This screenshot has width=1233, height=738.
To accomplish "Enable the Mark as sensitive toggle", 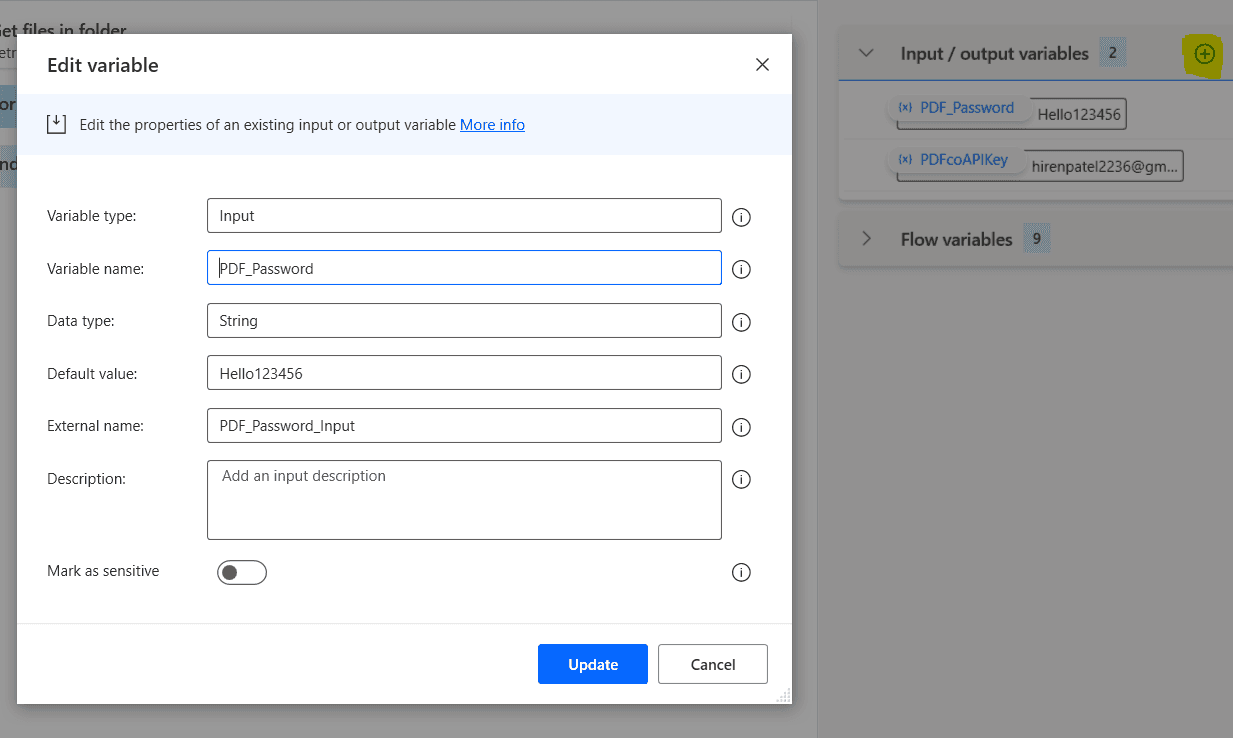I will coord(242,573).
